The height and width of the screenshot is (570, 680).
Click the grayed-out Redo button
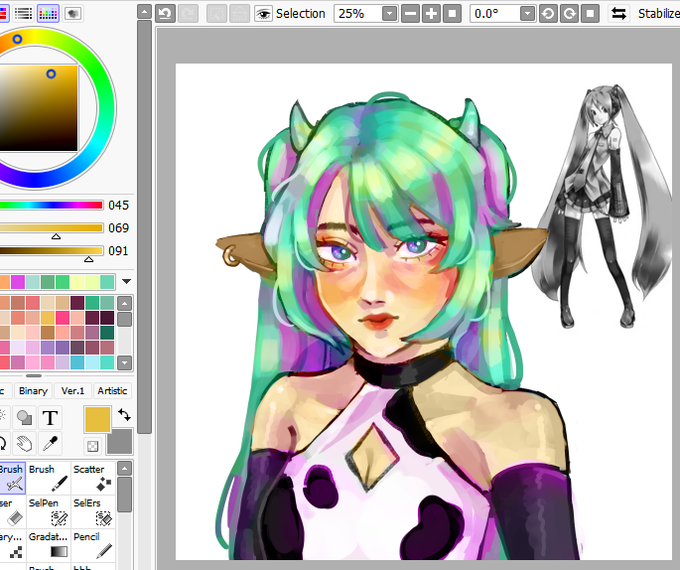click(x=188, y=14)
